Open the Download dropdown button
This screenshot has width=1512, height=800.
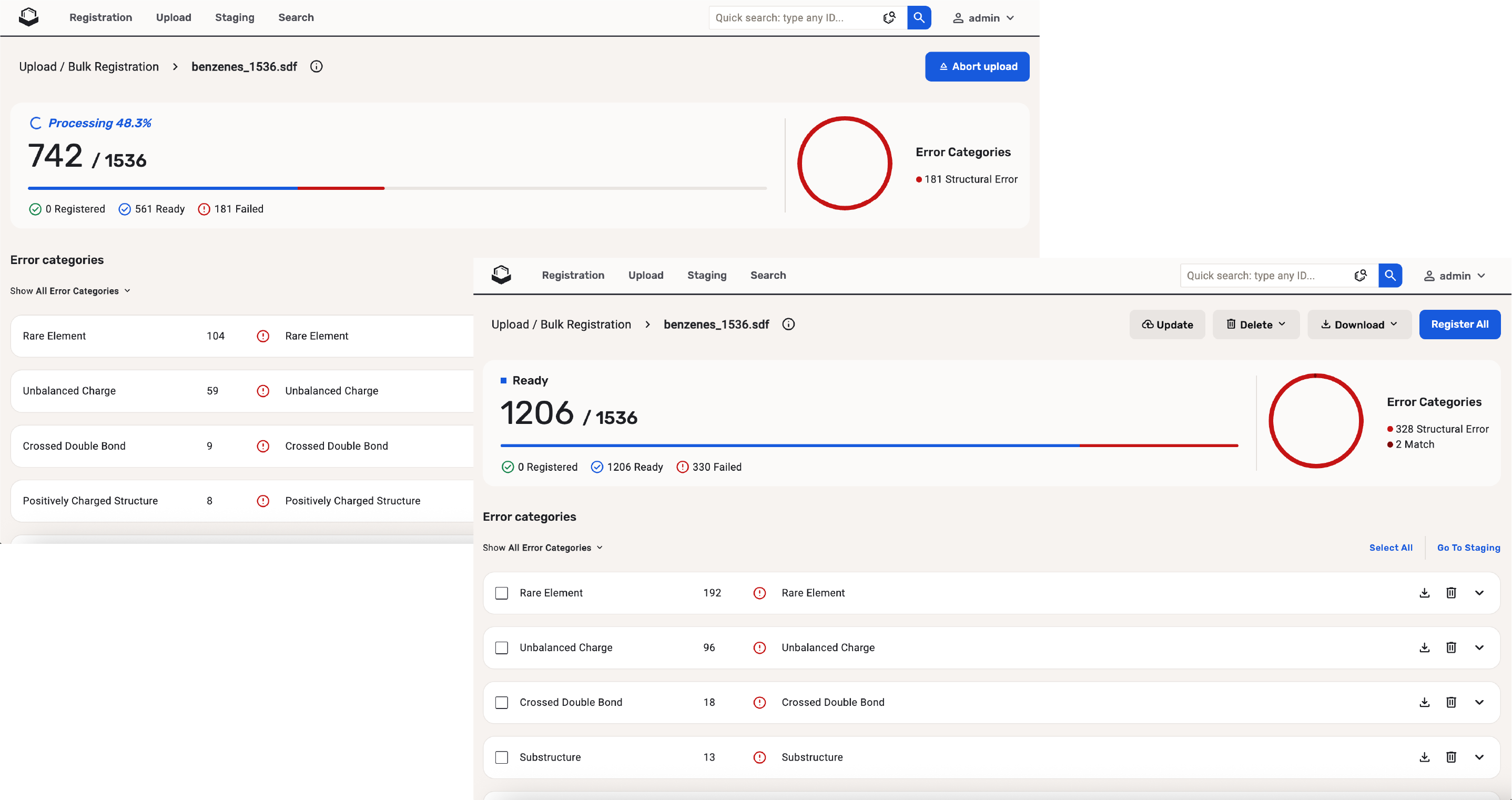(1359, 325)
